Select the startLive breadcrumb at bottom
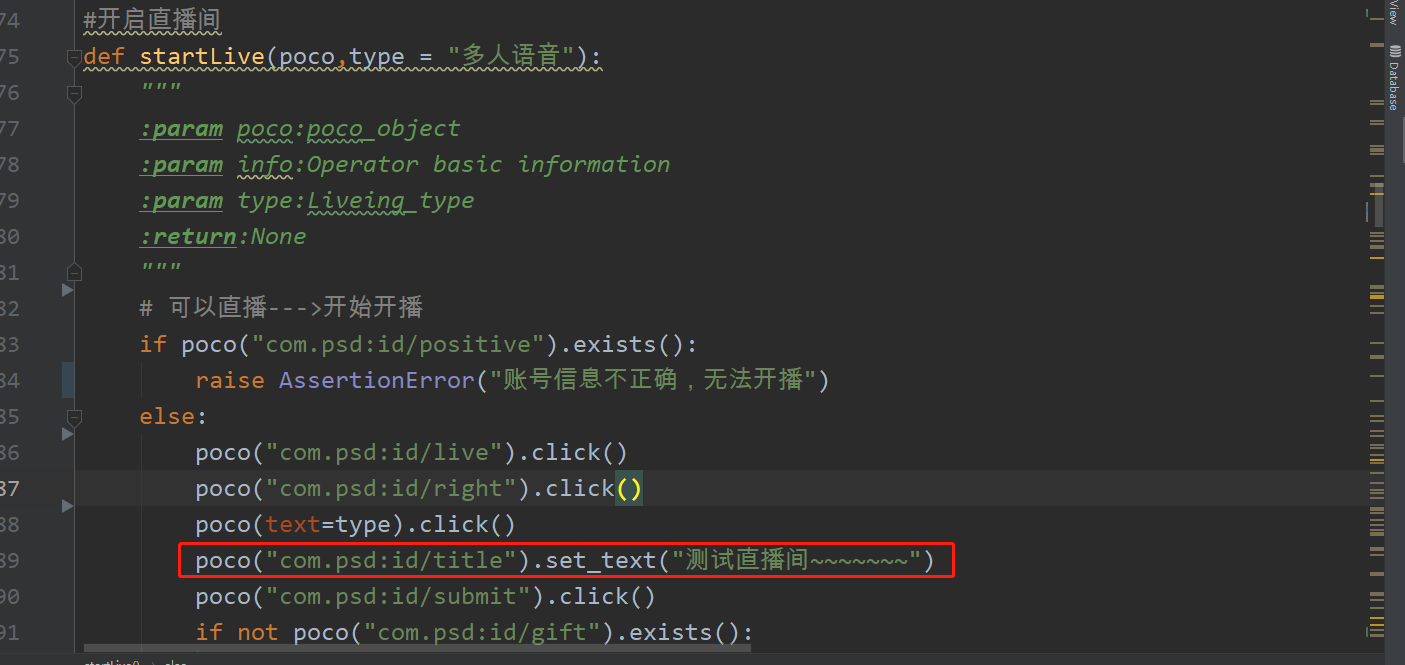This screenshot has width=1405, height=665. pyautogui.click(x=111, y=661)
